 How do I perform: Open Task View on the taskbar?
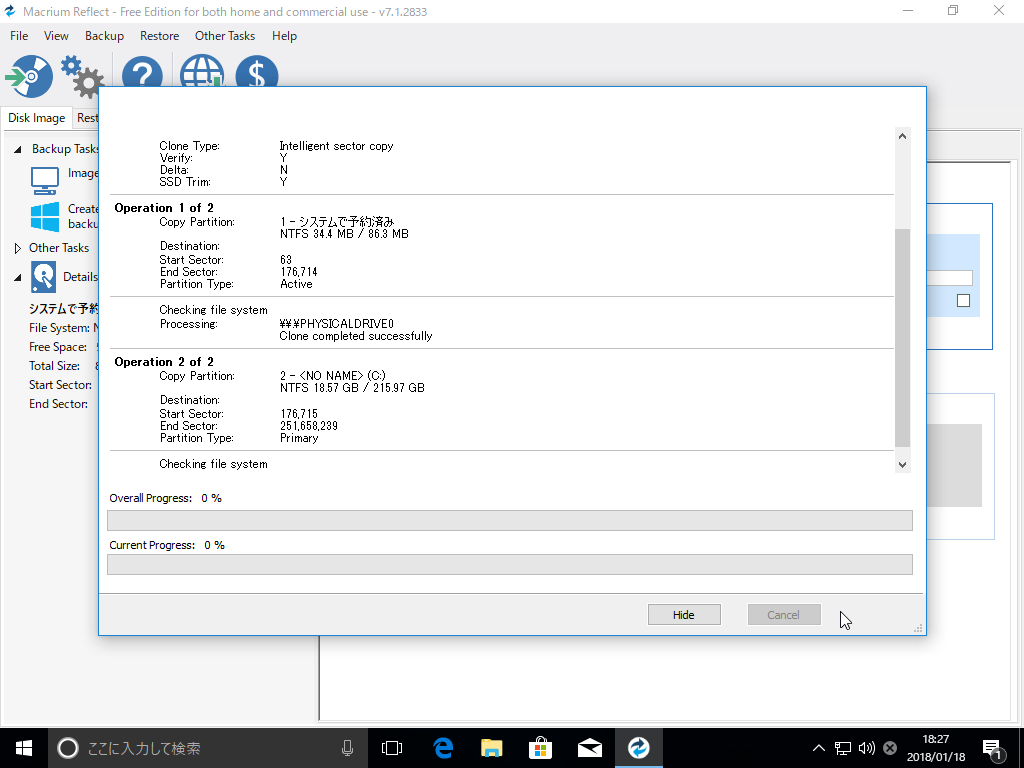click(x=392, y=748)
